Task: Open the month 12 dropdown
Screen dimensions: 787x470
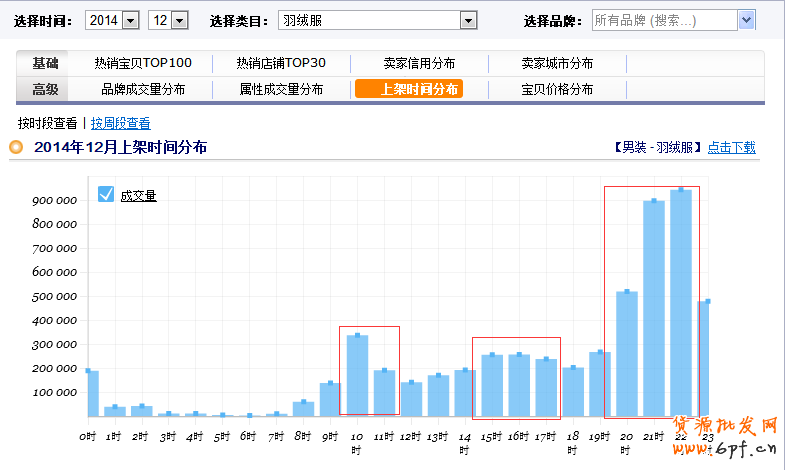Action: coord(179,20)
